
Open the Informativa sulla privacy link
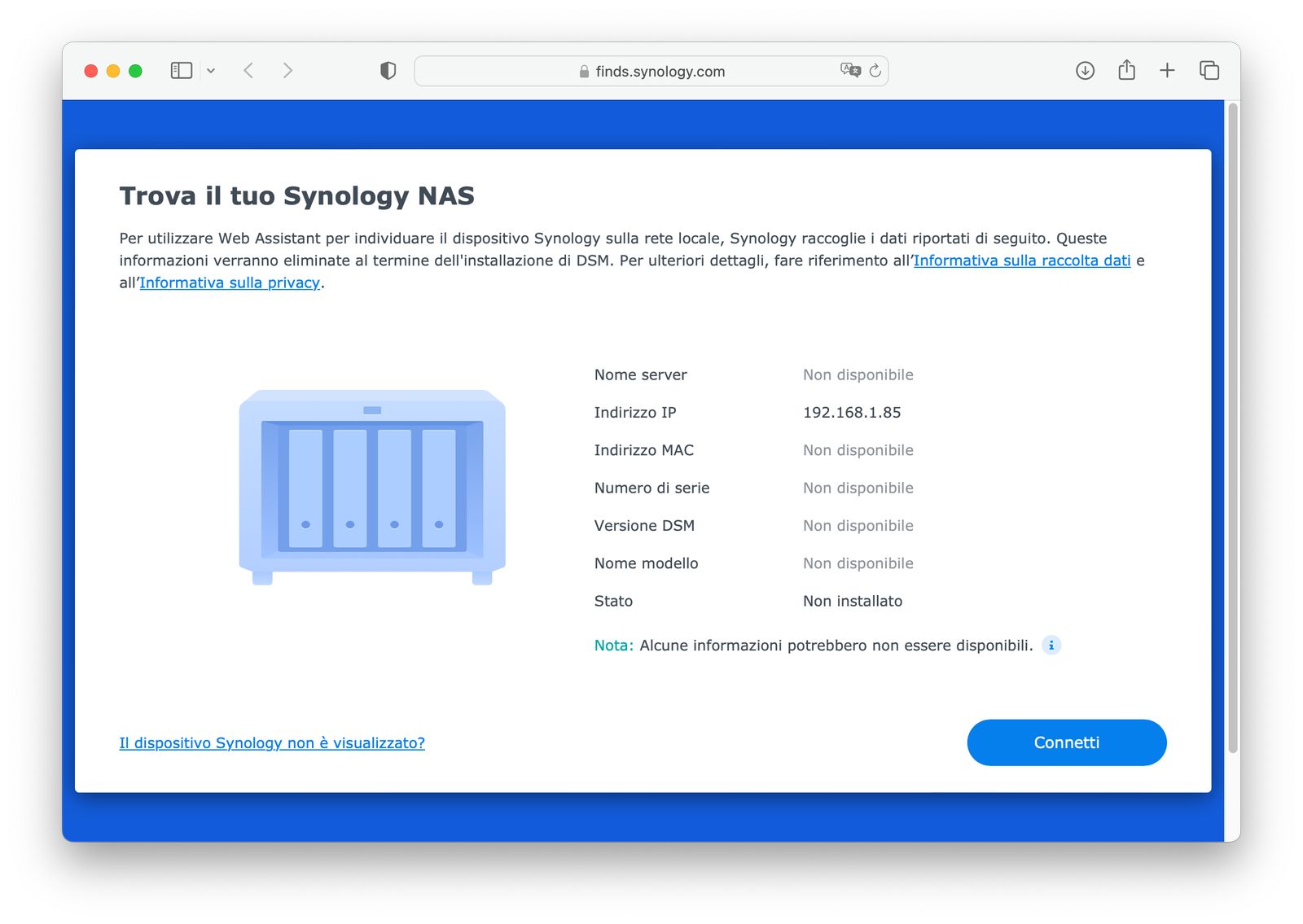pos(230,282)
